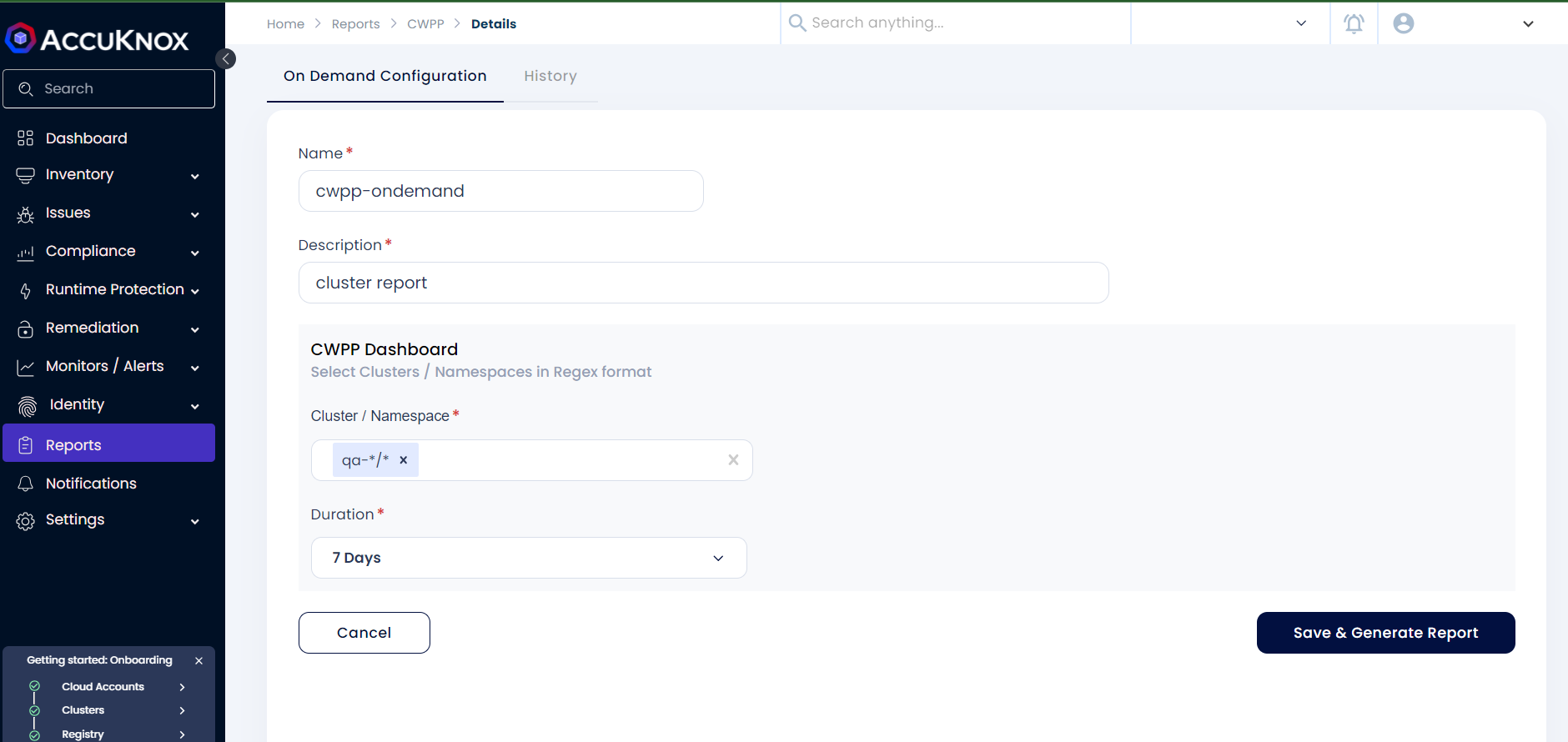The height and width of the screenshot is (742, 1568).
Task: Click Save & Generate Report button
Action: [1386, 633]
